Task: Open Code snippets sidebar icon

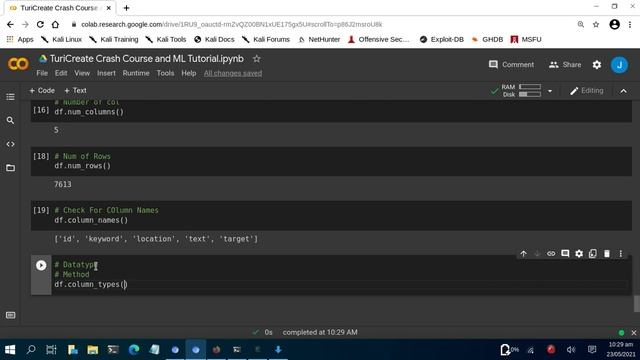Action: [10, 144]
